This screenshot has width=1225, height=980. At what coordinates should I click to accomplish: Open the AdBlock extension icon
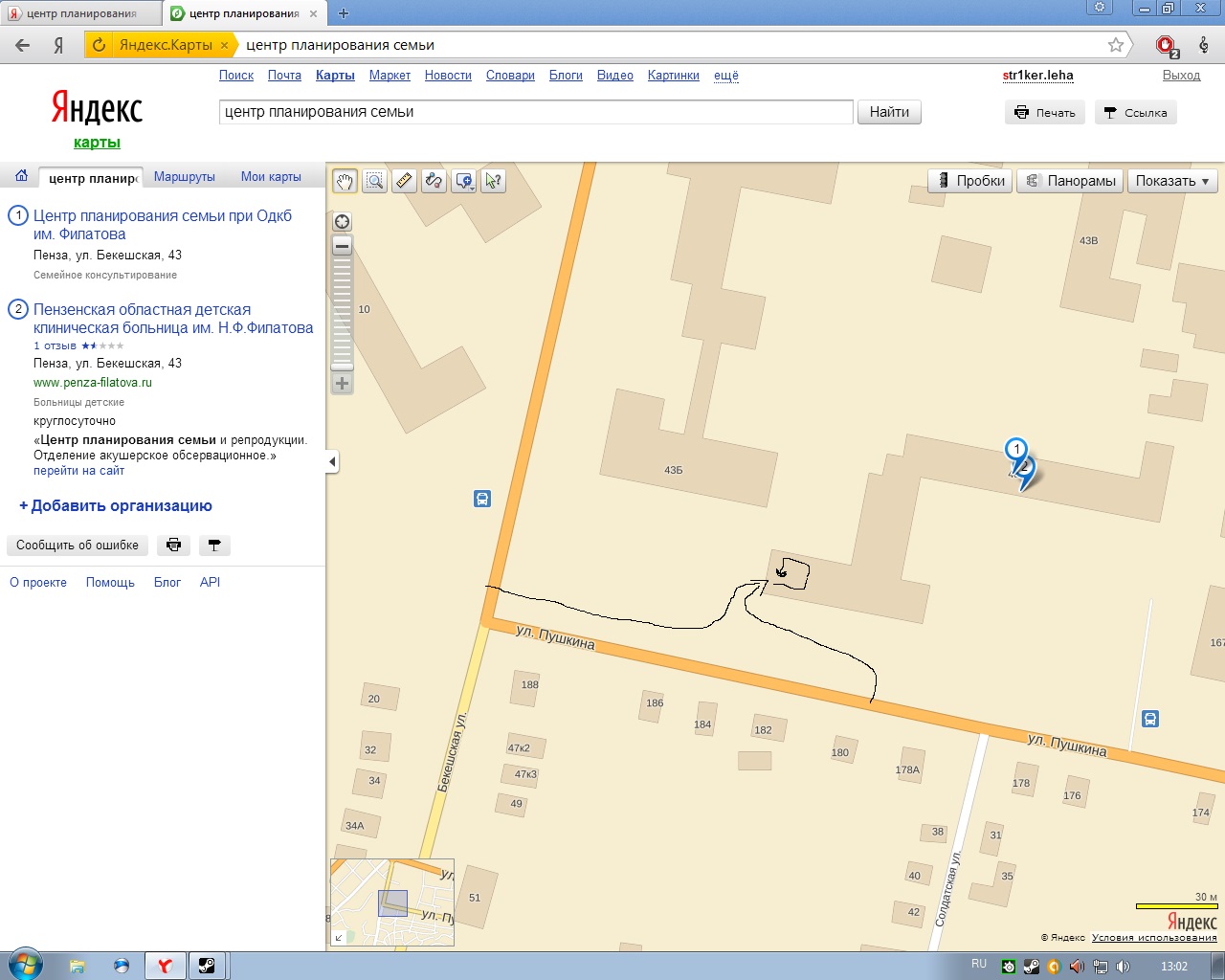point(1167,45)
